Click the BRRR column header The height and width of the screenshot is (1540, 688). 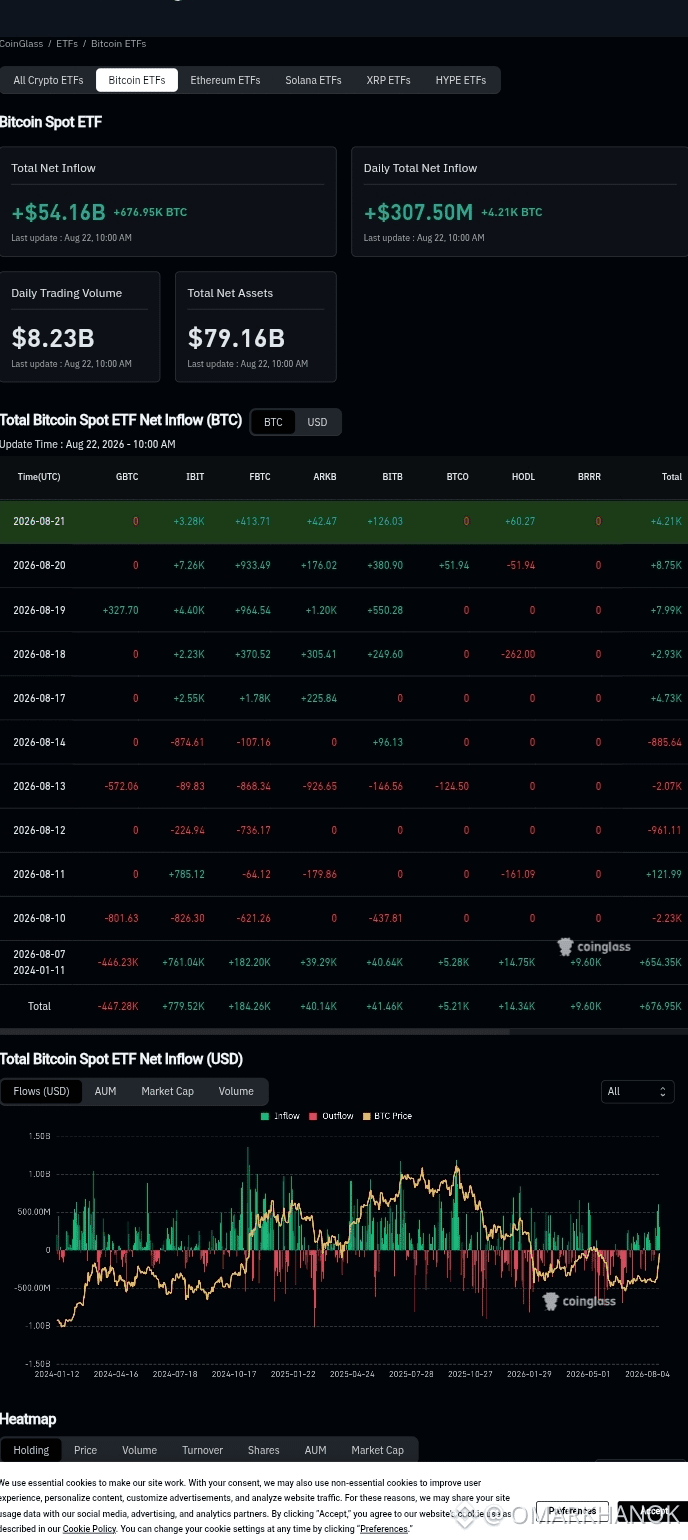589,477
